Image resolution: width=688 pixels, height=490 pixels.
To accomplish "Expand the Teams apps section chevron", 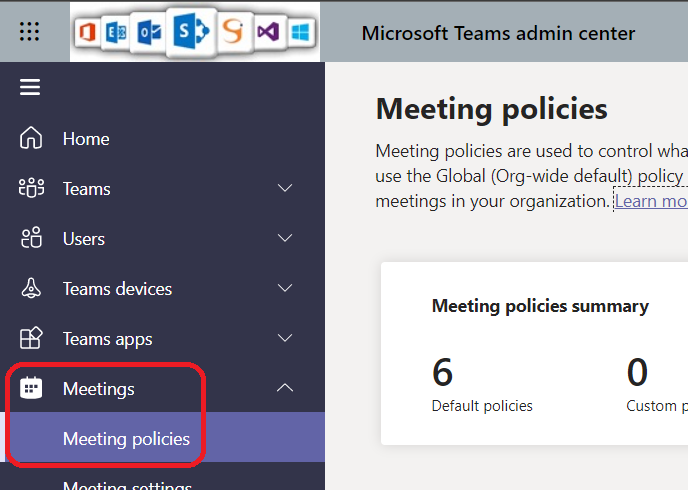I will click(285, 338).
